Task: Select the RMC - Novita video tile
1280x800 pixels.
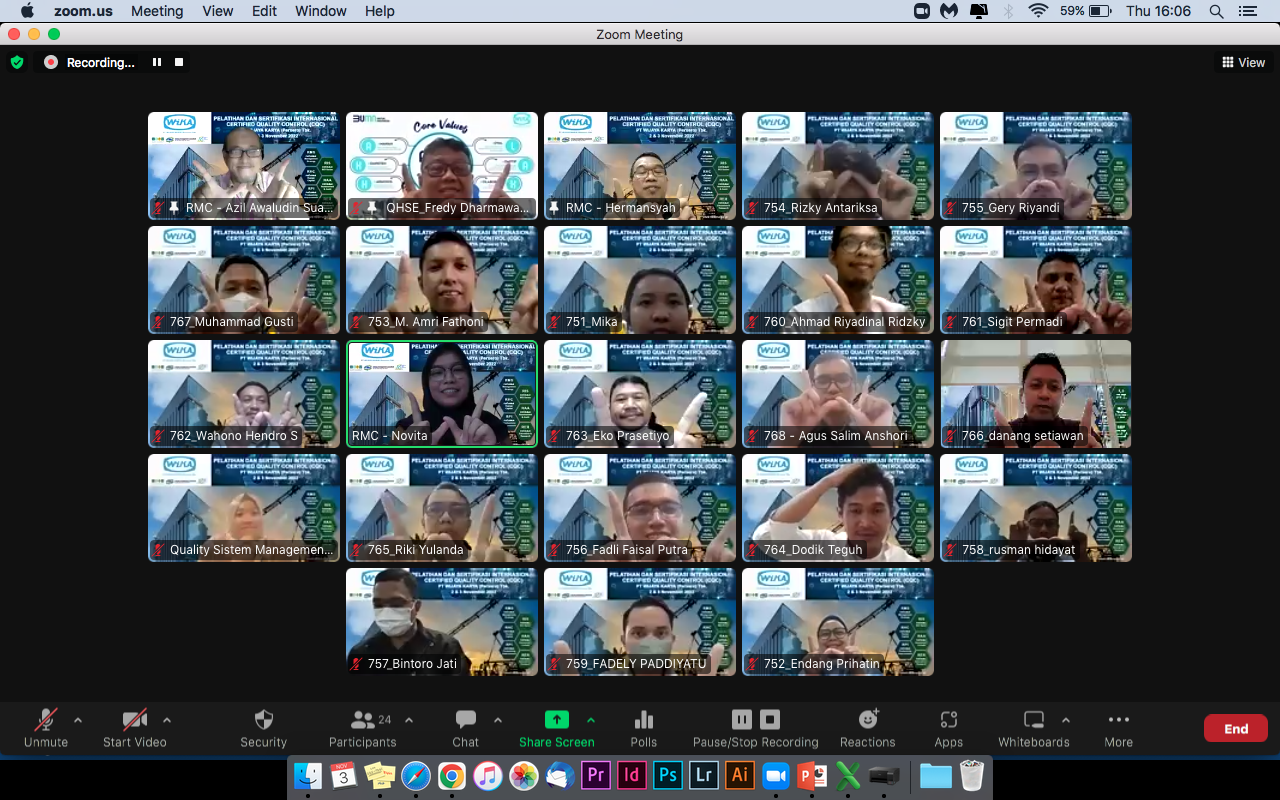Action: point(441,393)
